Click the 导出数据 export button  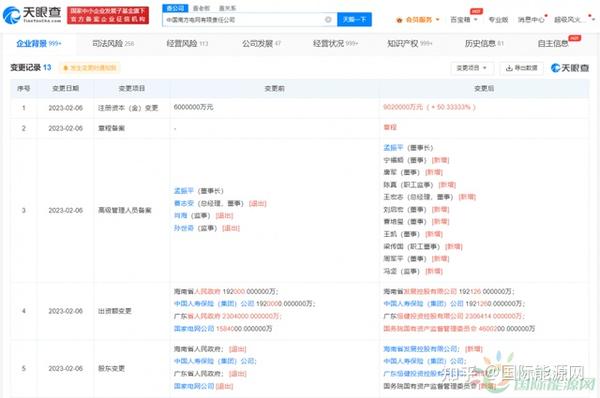(x=522, y=68)
